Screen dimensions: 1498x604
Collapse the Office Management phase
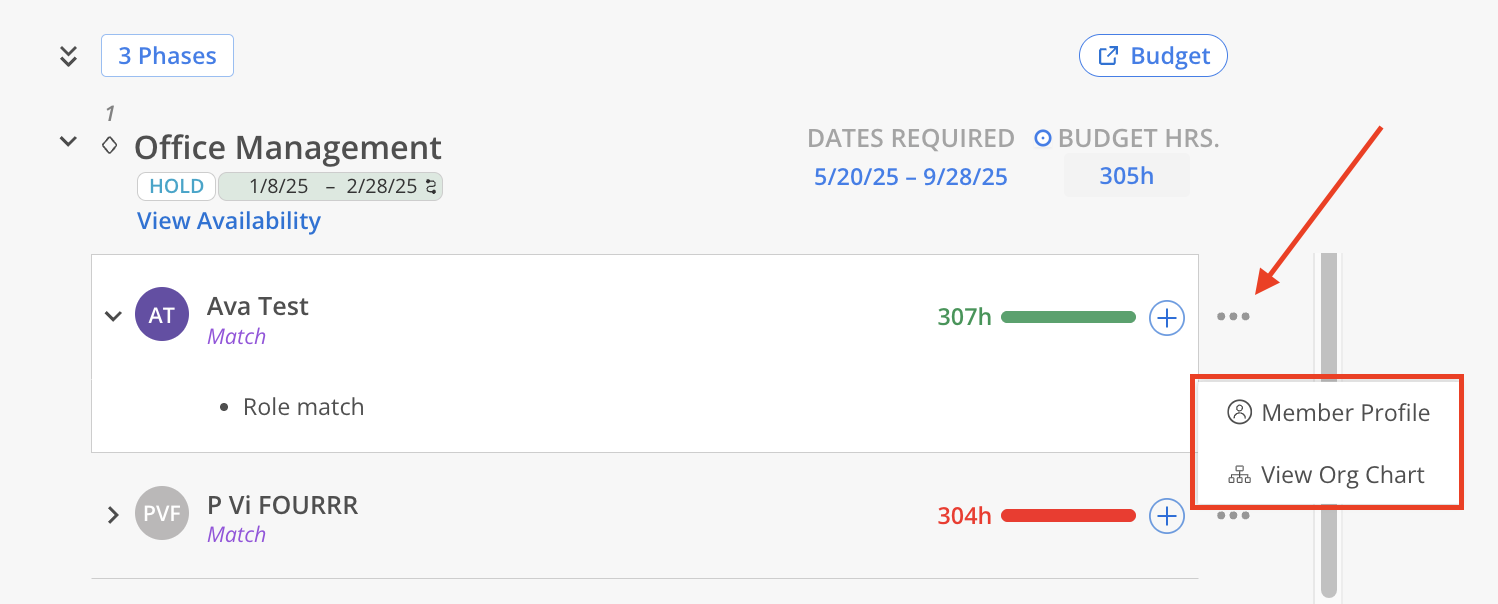tap(68, 142)
